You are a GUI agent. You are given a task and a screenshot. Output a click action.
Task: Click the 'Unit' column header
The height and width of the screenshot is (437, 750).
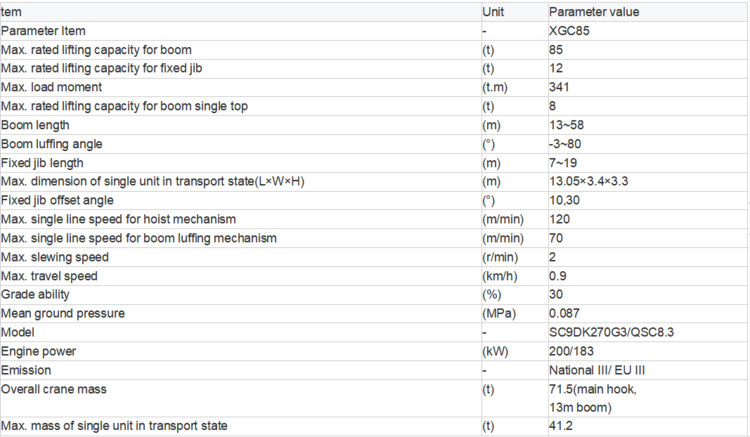pos(493,12)
